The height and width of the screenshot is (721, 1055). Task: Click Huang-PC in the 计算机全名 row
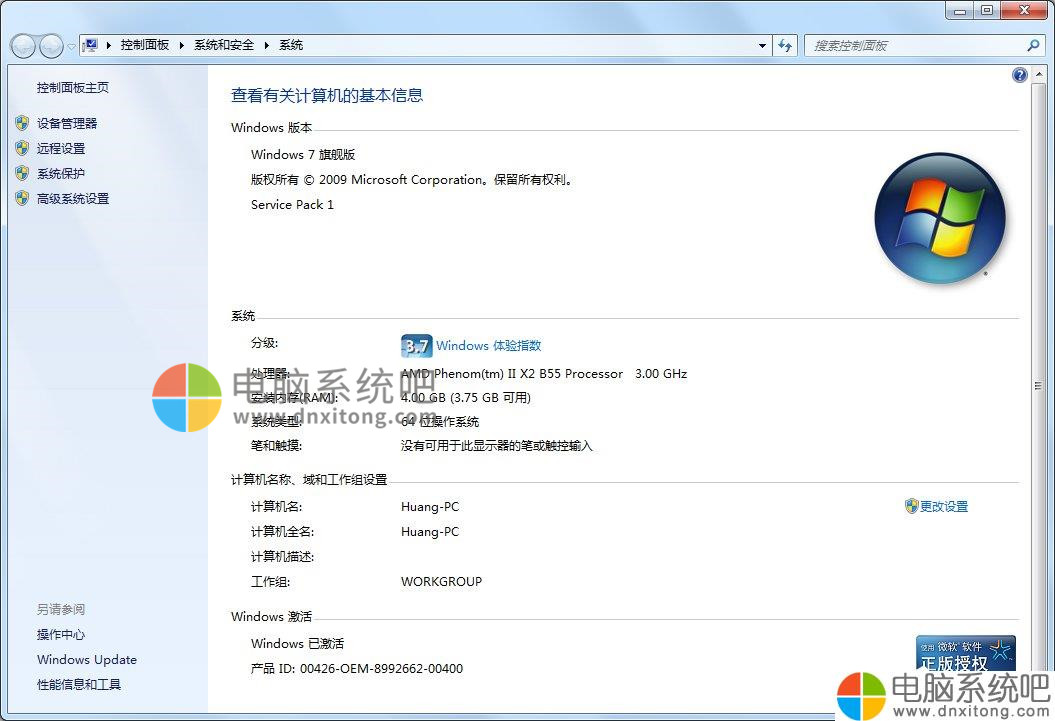[430, 531]
